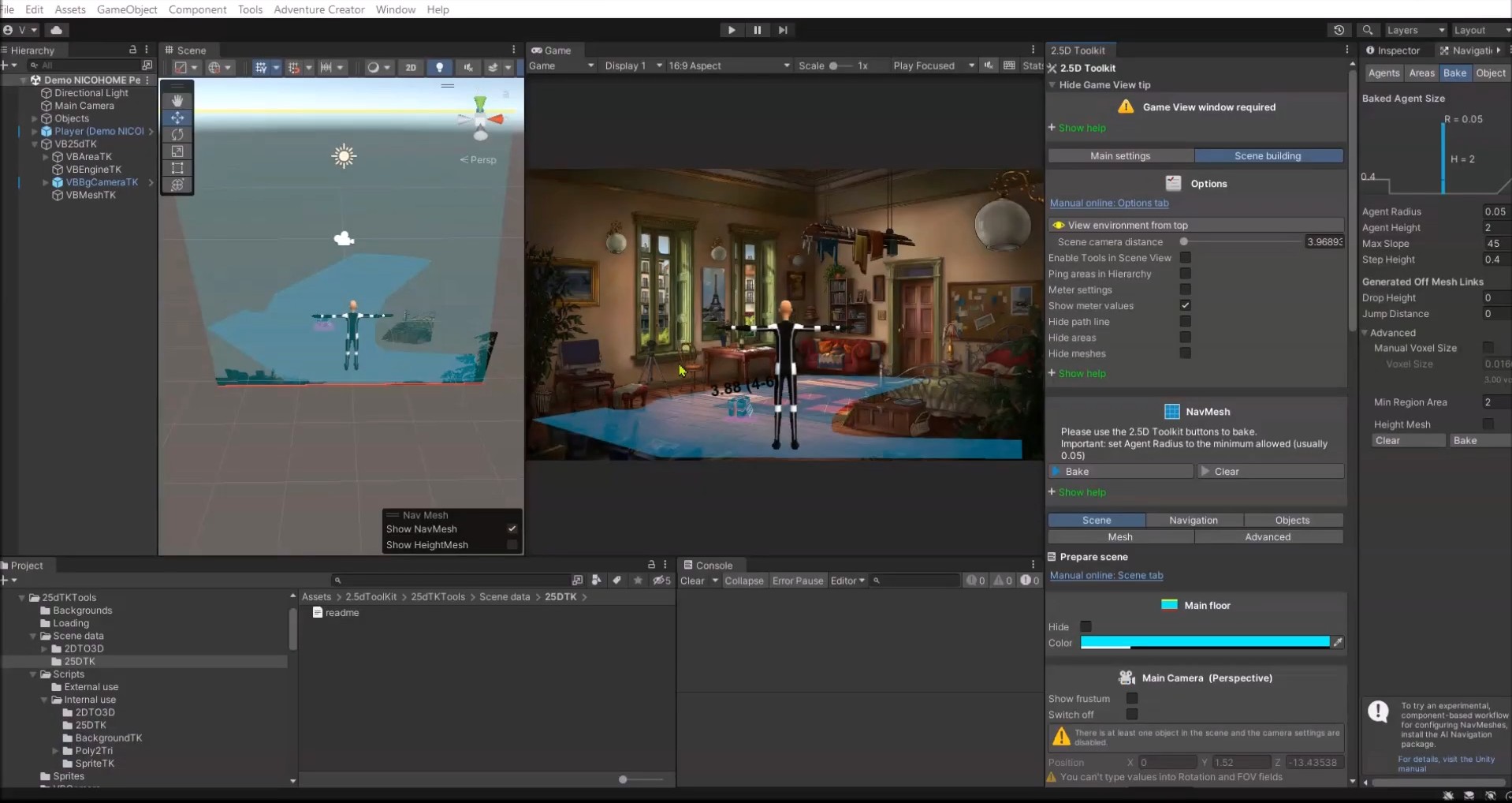Select the Move tool in Scene view
Image resolution: width=1512 pixels, height=803 pixels.
[x=177, y=118]
